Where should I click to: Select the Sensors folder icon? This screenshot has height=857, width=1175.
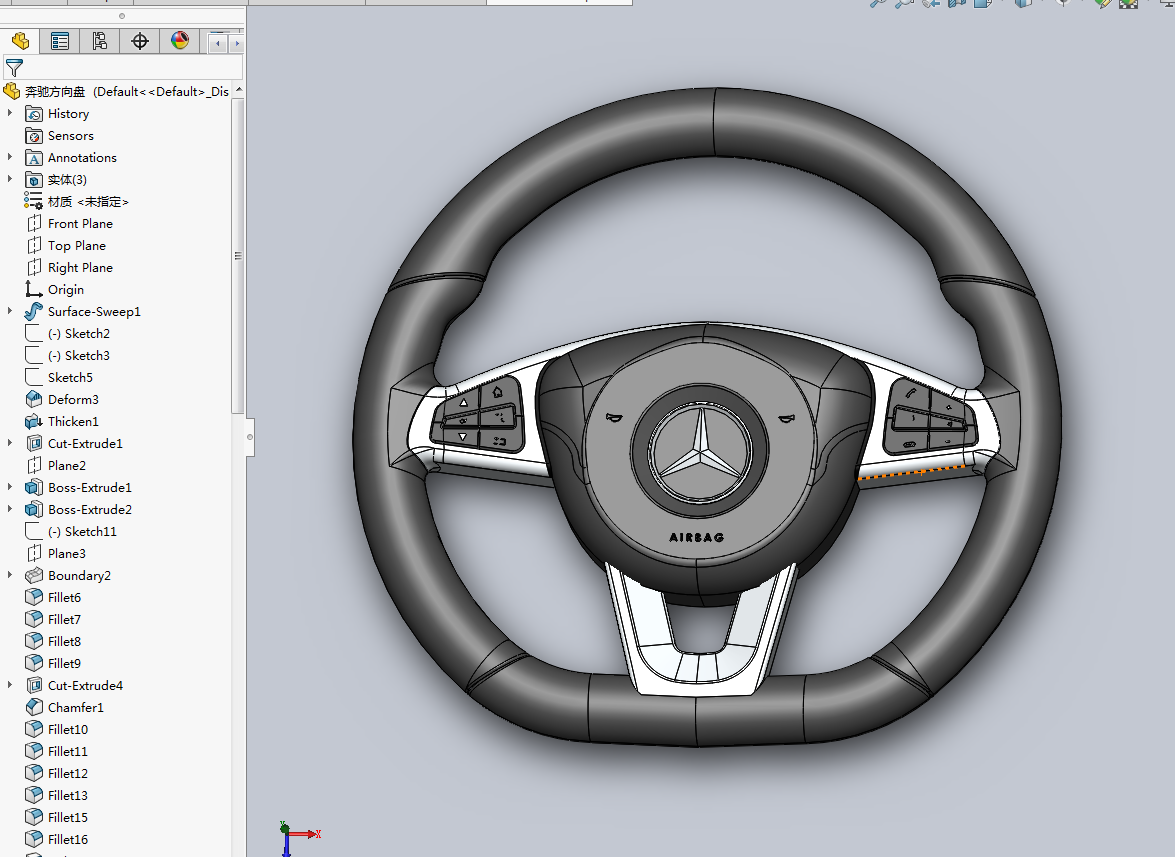[x=34, y=136]
